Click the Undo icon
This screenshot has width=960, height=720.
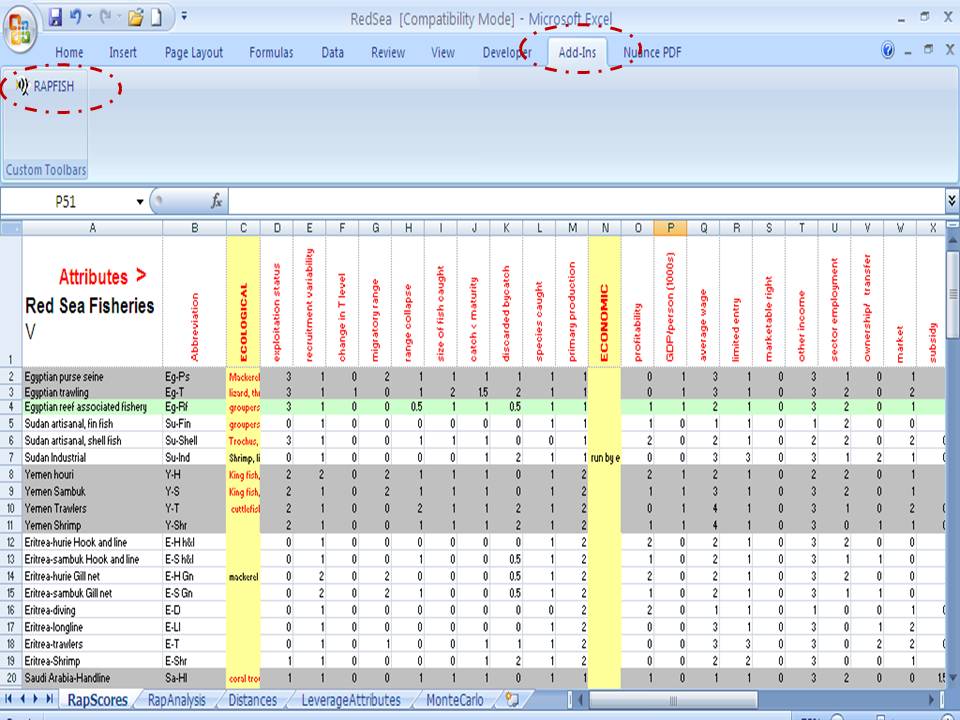(x=75, y=17)
